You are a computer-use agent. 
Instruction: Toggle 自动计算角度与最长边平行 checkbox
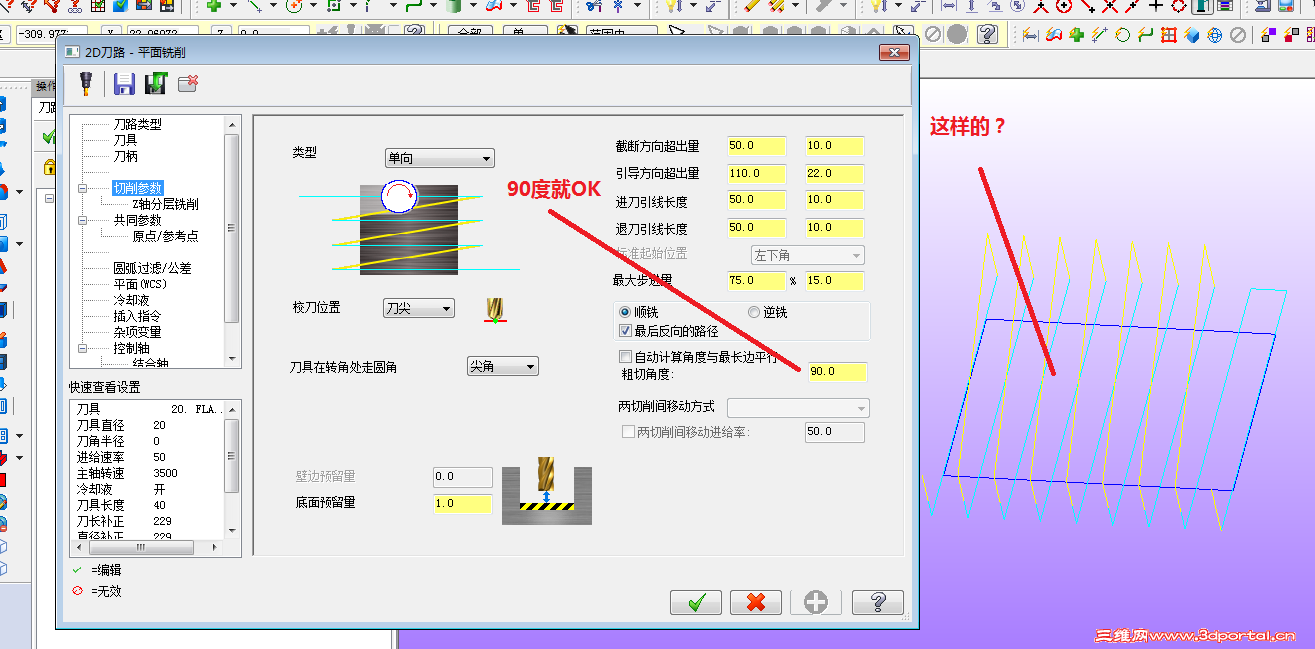pos(626,357)
